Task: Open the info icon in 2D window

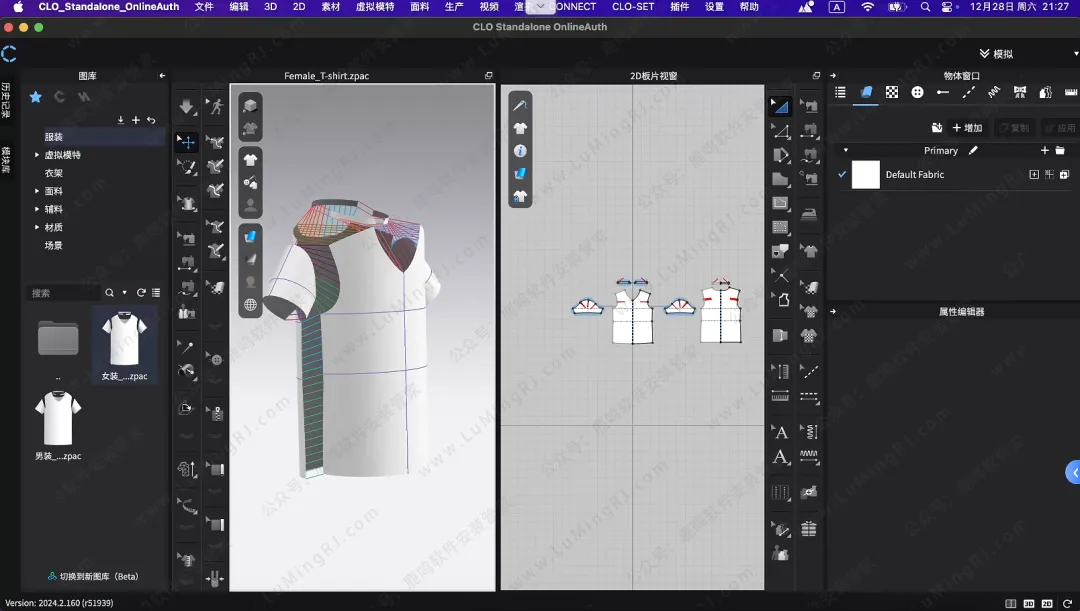Action: [x=520, y=151]
